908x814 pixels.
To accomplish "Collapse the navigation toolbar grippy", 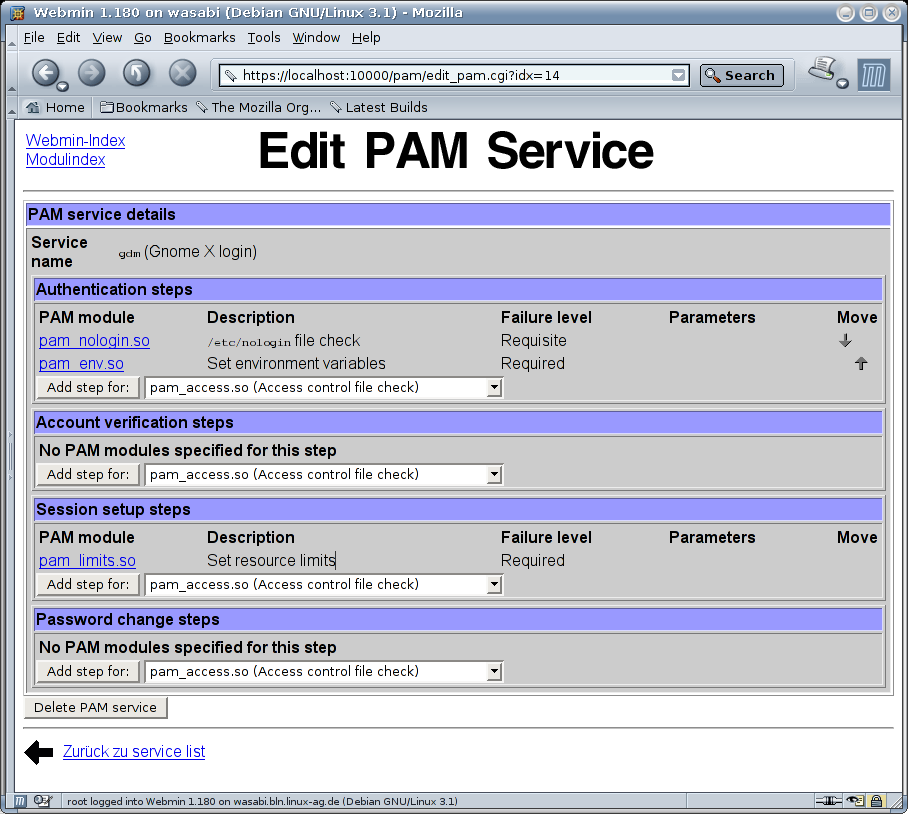I will [11, 74].
